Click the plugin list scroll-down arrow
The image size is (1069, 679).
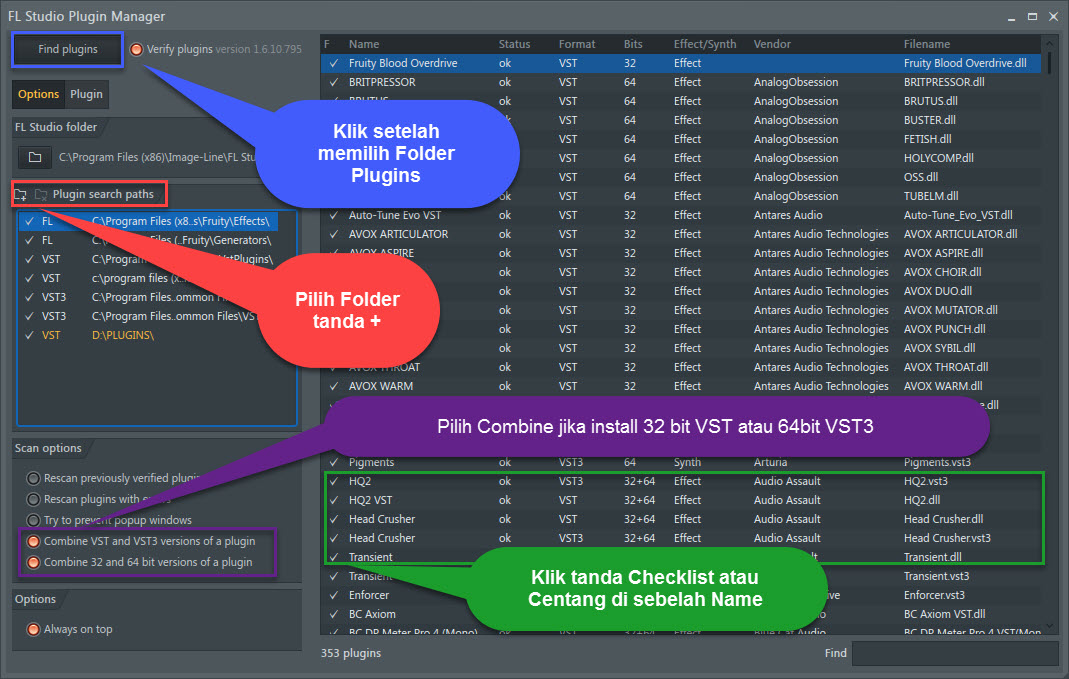1050,625
